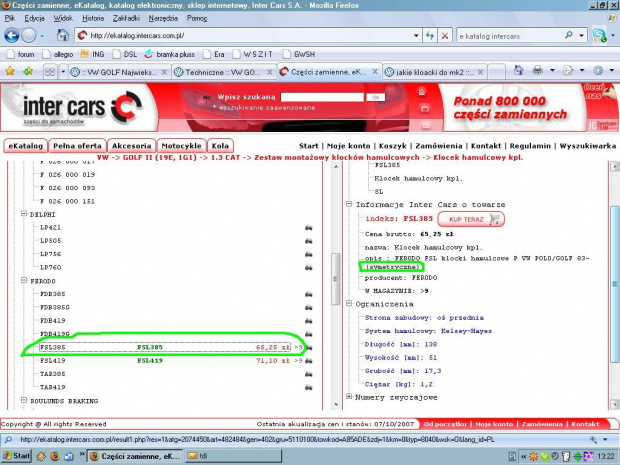Open the quick tabs grid icon
This screenshot has width=620, height=465.
[x=50, y=72]
